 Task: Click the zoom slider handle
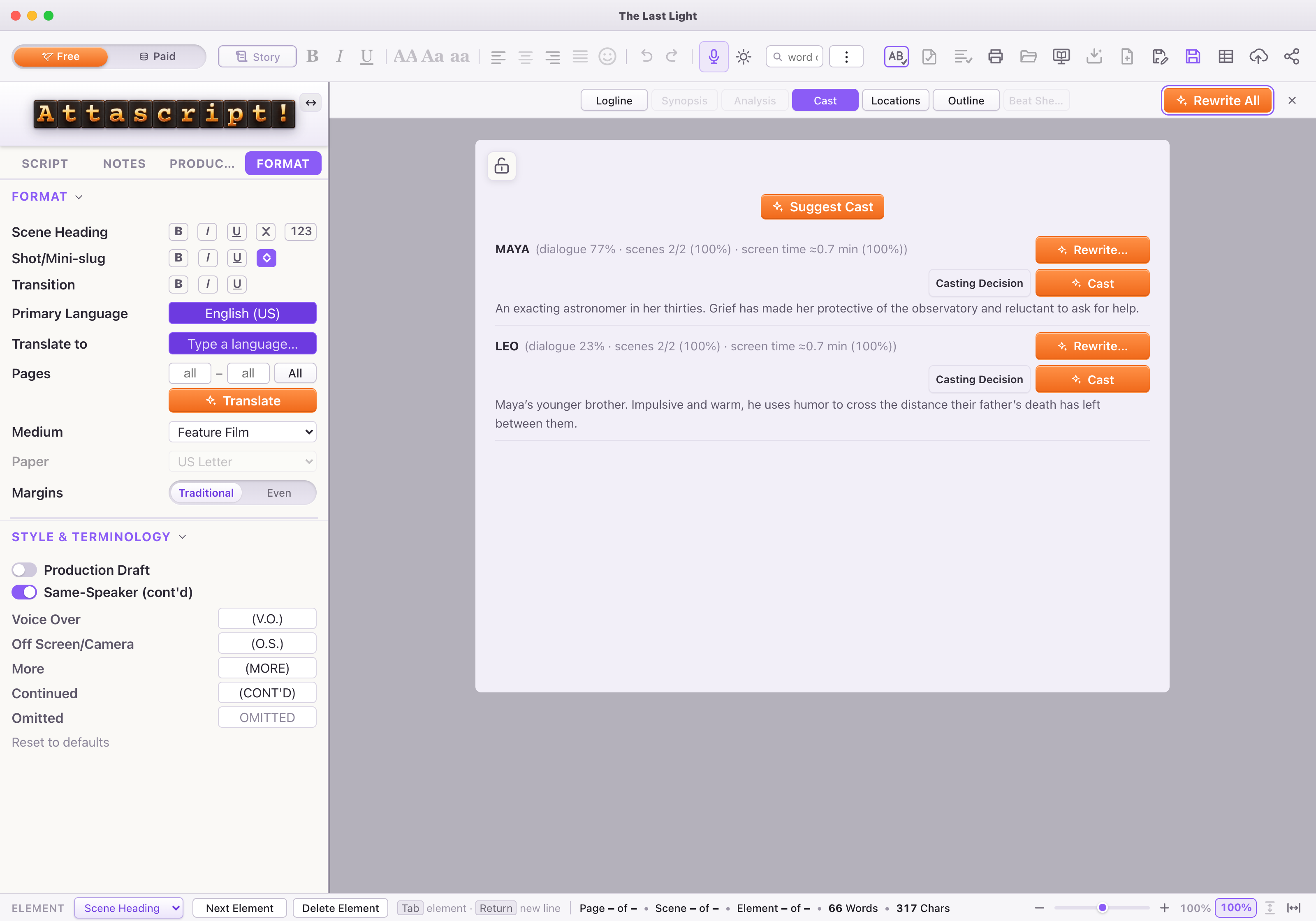(x=1102, y=907)
